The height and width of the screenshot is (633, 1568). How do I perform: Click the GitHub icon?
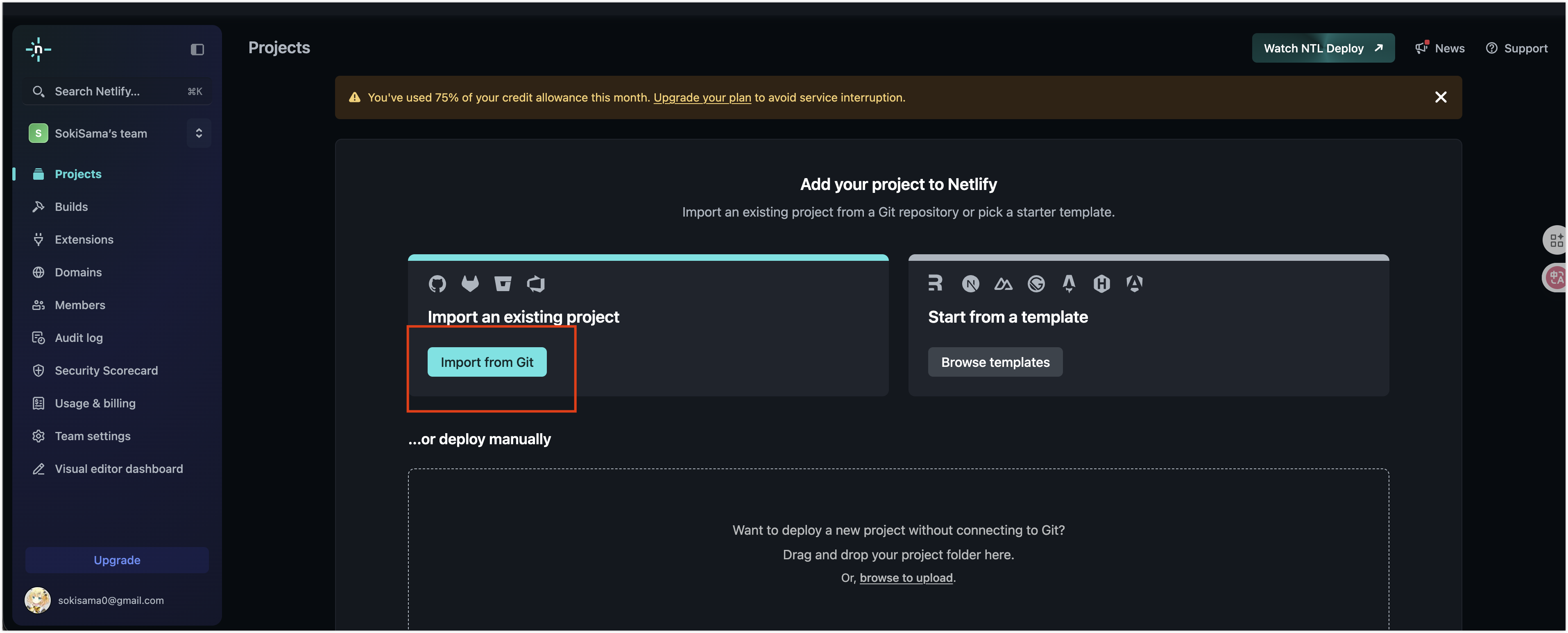coord(437,284)
